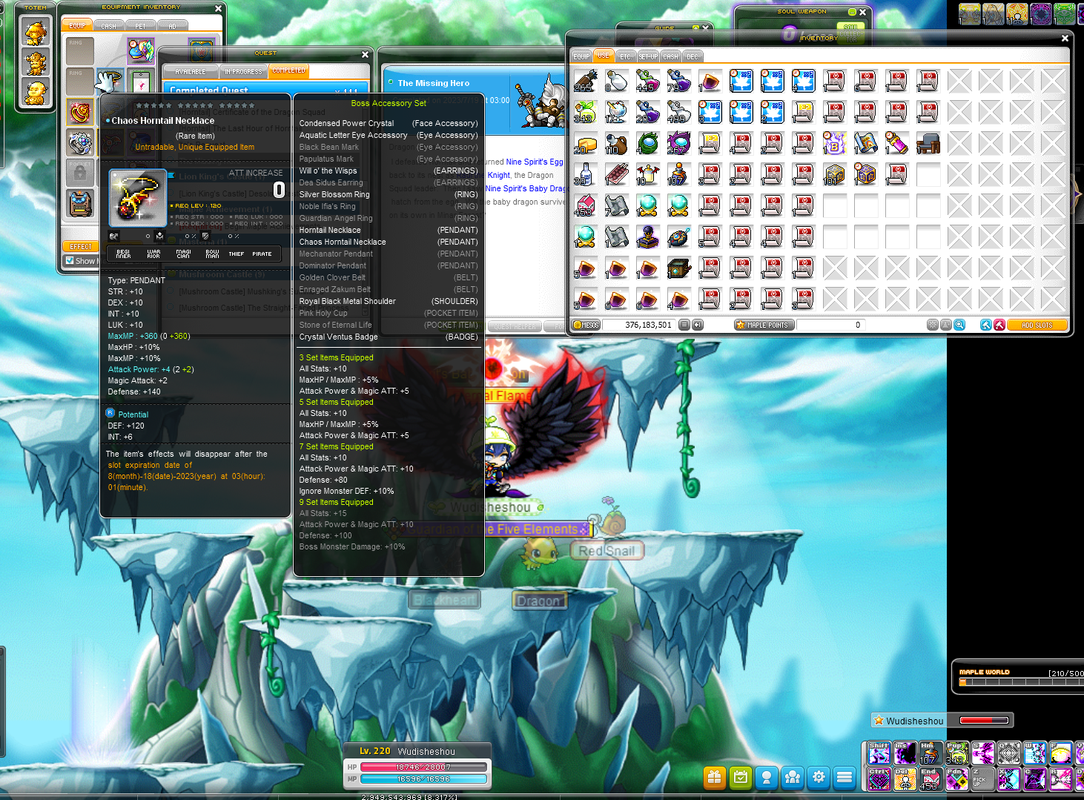Select the top golden totem slot
The image size is (1084, 800).
tap(35, 32)
